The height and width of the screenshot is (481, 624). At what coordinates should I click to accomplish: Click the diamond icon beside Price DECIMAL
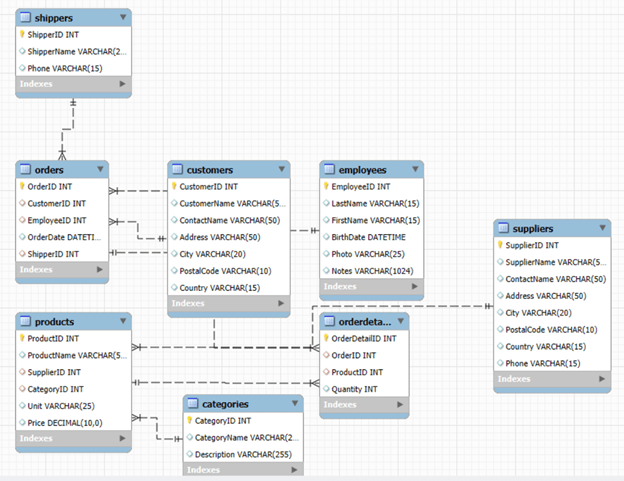[22, 423]
